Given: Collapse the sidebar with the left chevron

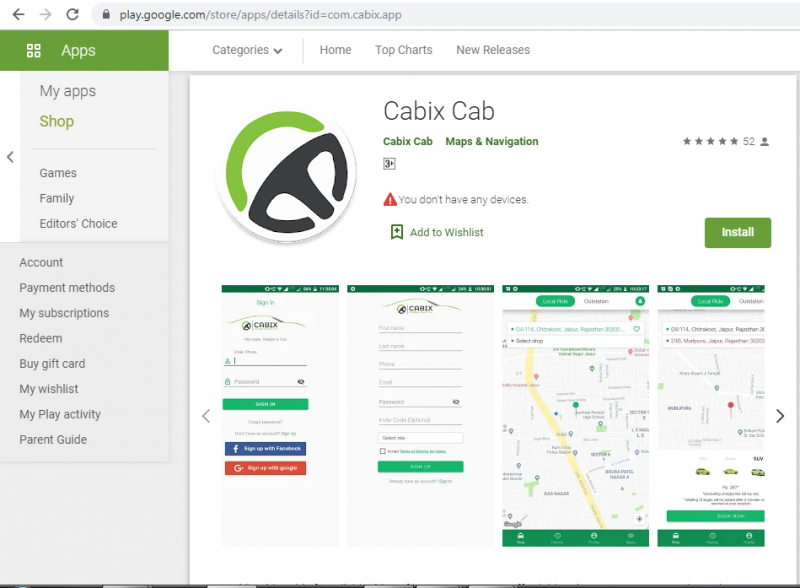Looking at the screenshot, I should (10, 157).
